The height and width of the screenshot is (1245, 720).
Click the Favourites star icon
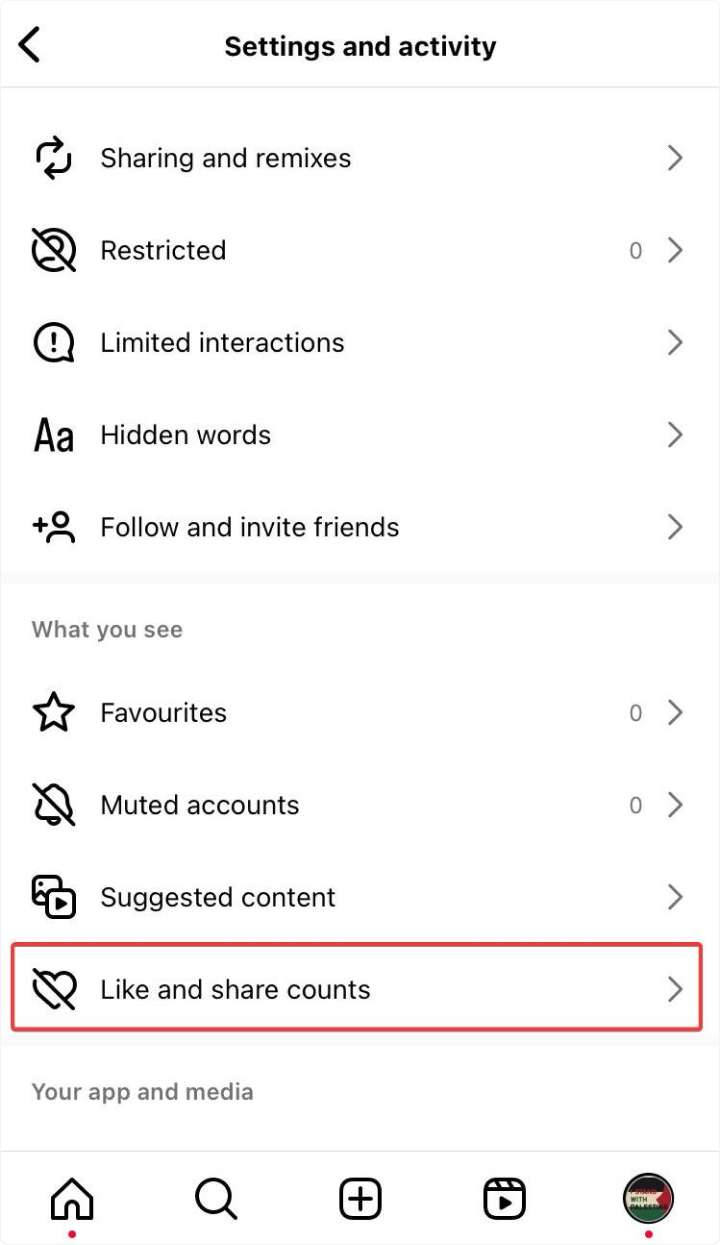coord(52,712)
